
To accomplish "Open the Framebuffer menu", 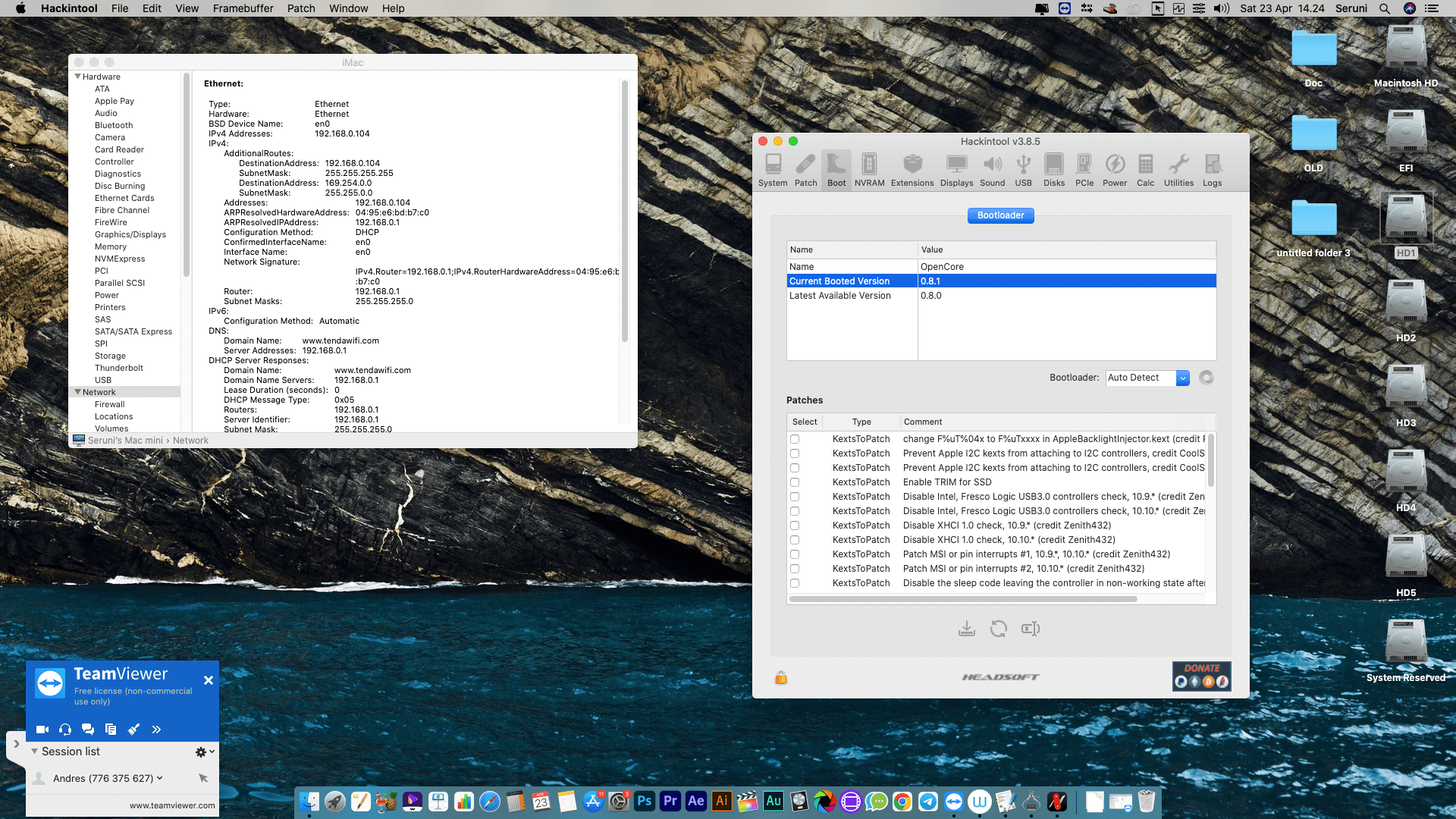I will (243, 8).
